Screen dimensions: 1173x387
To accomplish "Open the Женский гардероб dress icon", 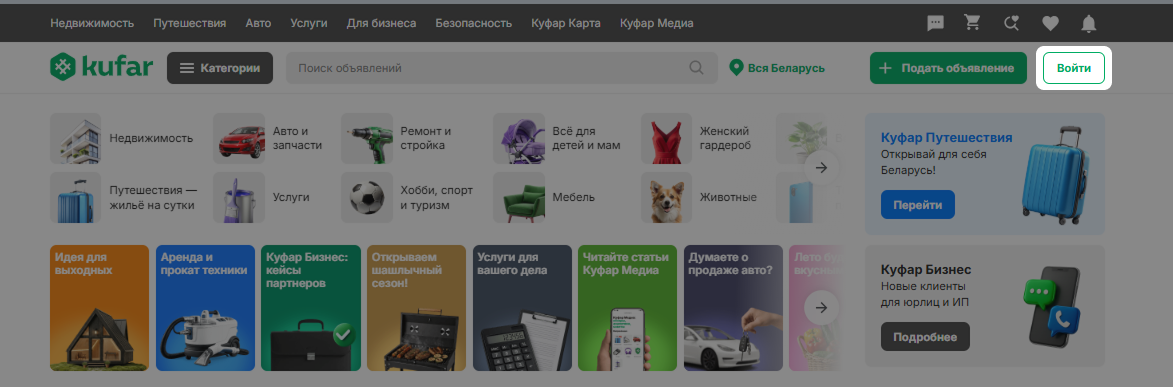I will click(667, 138).
